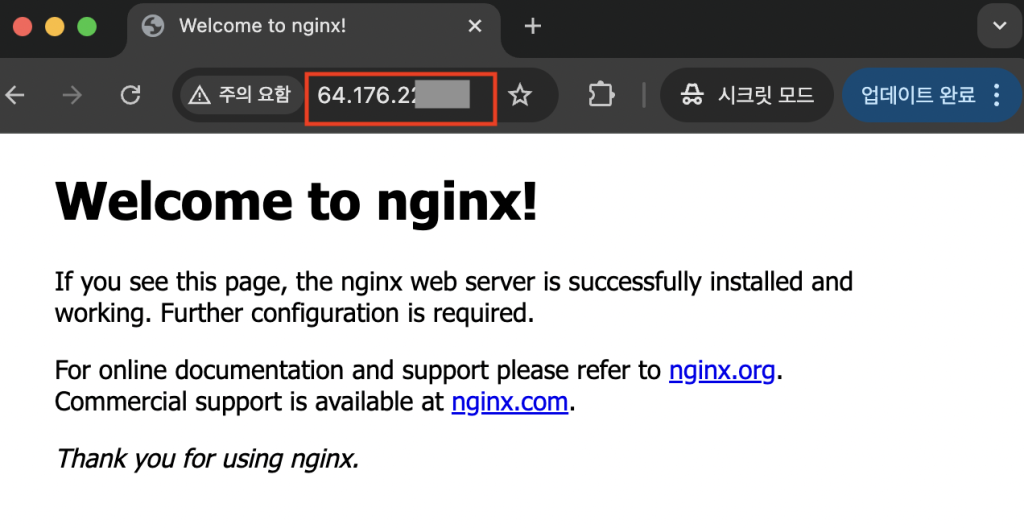Viewport: 1024px width, 528px height.
Task: Click the 'Further configuration is required.' text
Action: (x=347, y=314)
